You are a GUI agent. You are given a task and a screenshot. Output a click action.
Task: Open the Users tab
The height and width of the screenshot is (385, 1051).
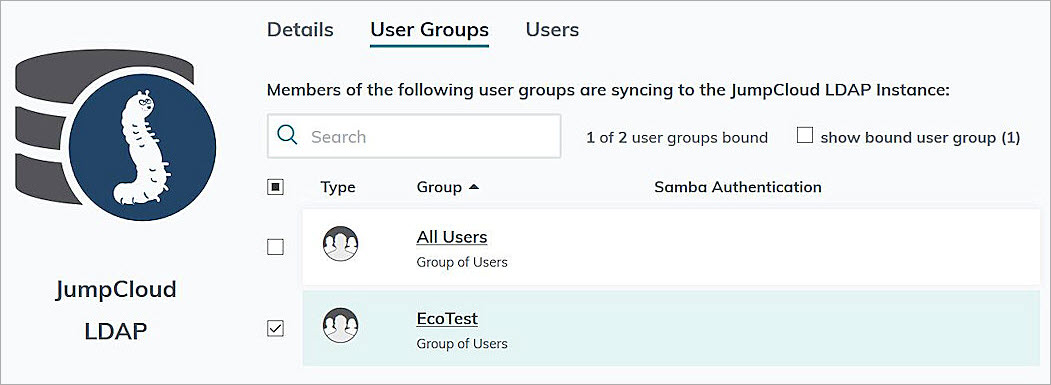pyautogui.click(x=552, y=30)
